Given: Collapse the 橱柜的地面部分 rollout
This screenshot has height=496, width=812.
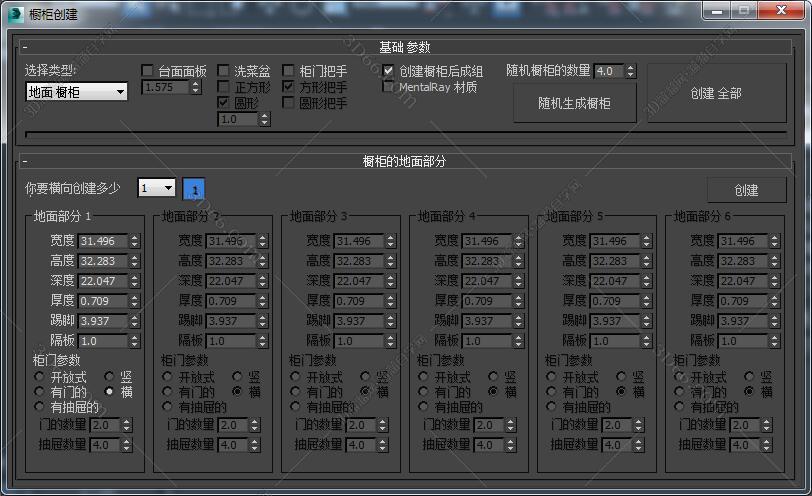Looking at the screenshot, I should 25,161.
